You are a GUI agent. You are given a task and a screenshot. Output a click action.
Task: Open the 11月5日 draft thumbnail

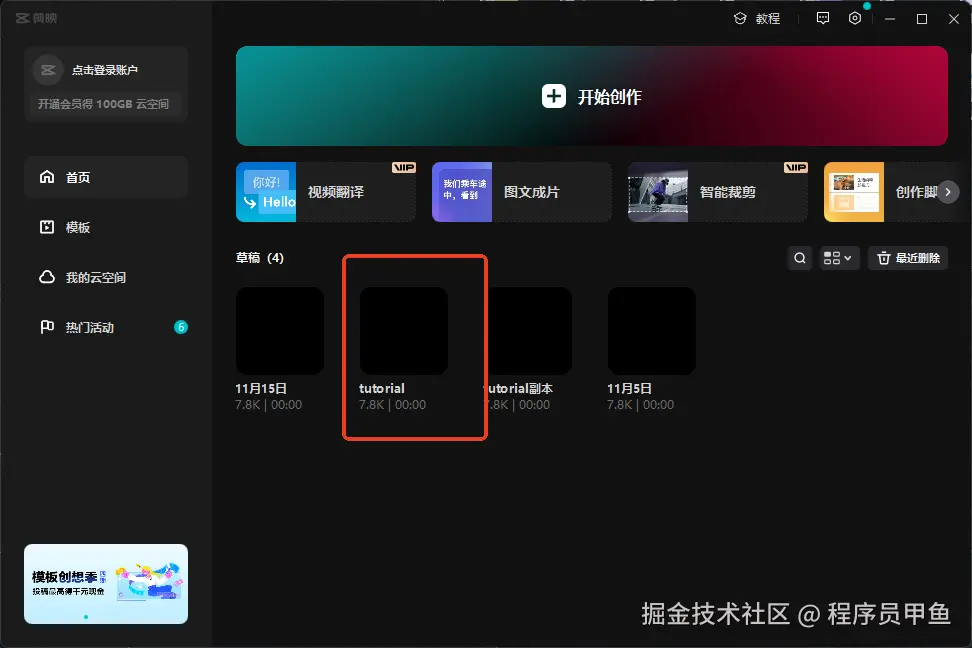pyautogui.click(x=652, y=331)
